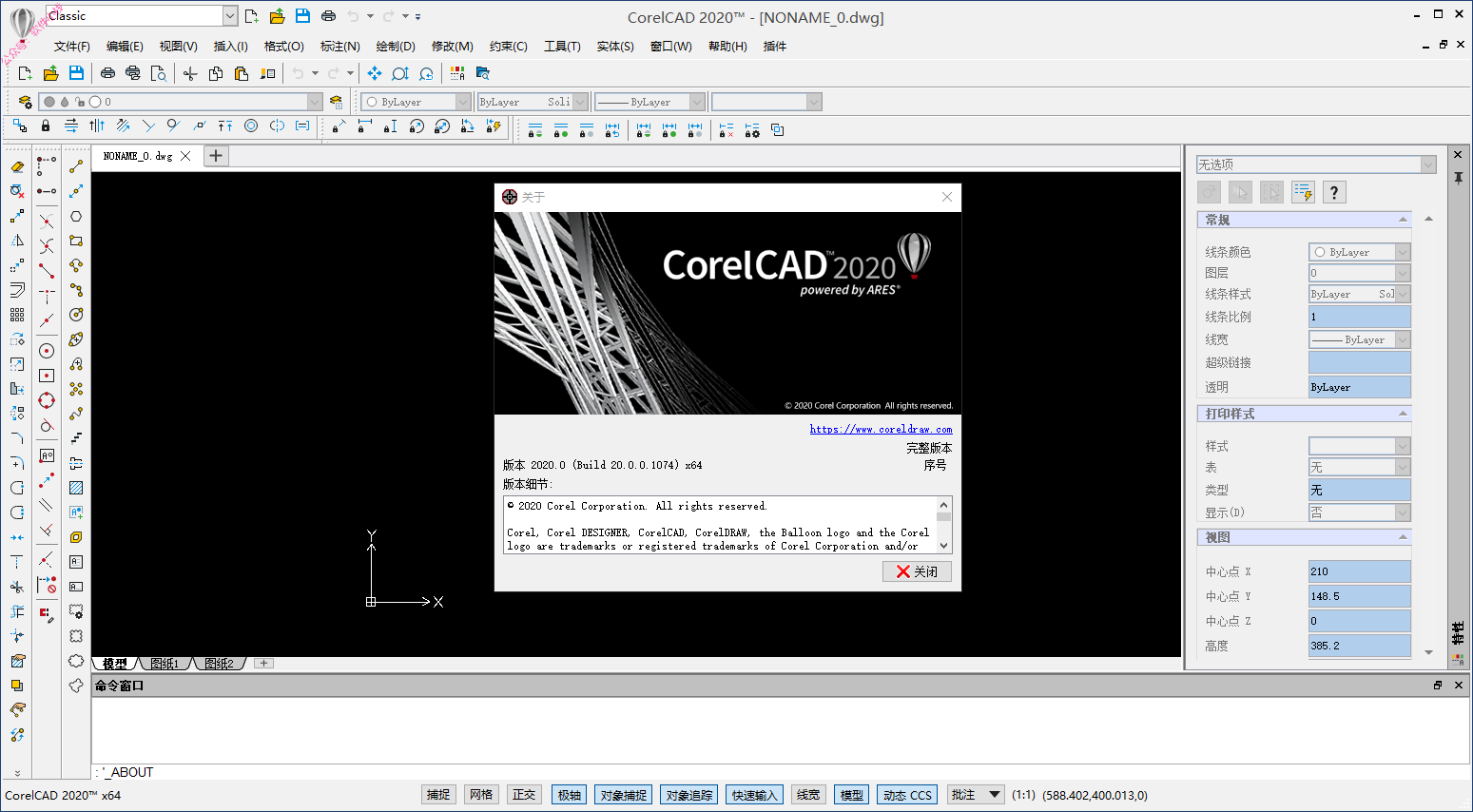Click the quick select lightning icon in Properties
Image resolution: width=1473 pixels, height=812 pixels.
point(1303,193)
